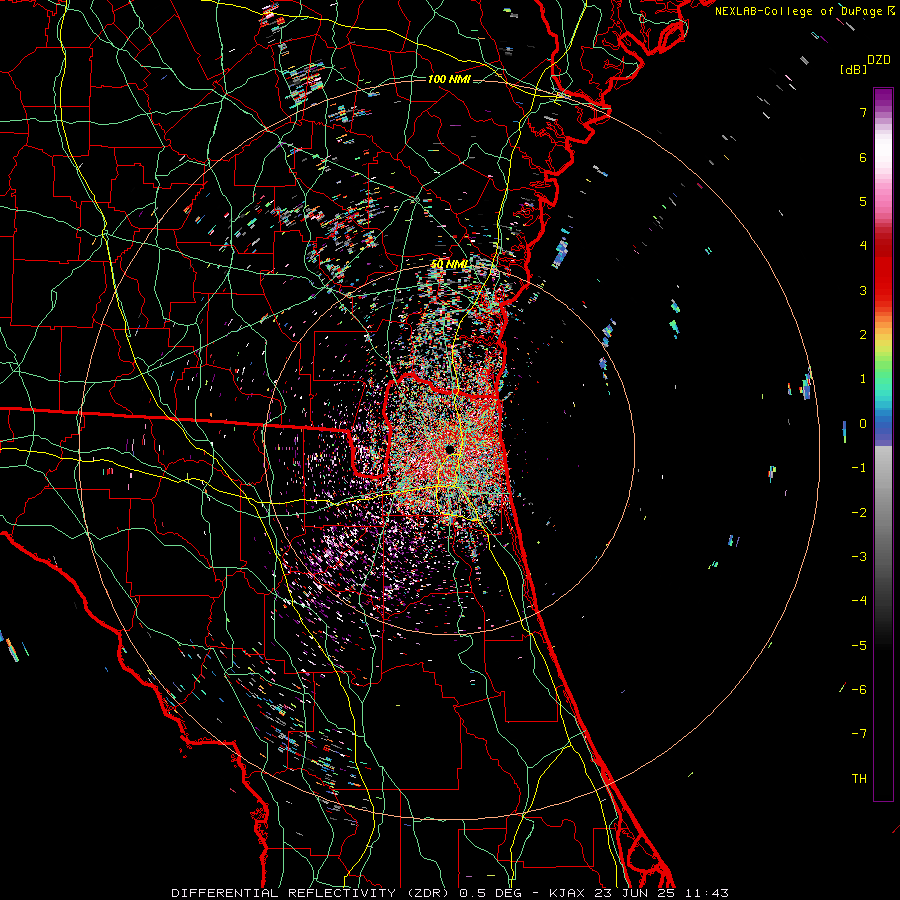Click the TH label on the color scale
Image resolution: width=900 pixels, height=900 pixels.
pyautogui.click(x=859, y=779)
